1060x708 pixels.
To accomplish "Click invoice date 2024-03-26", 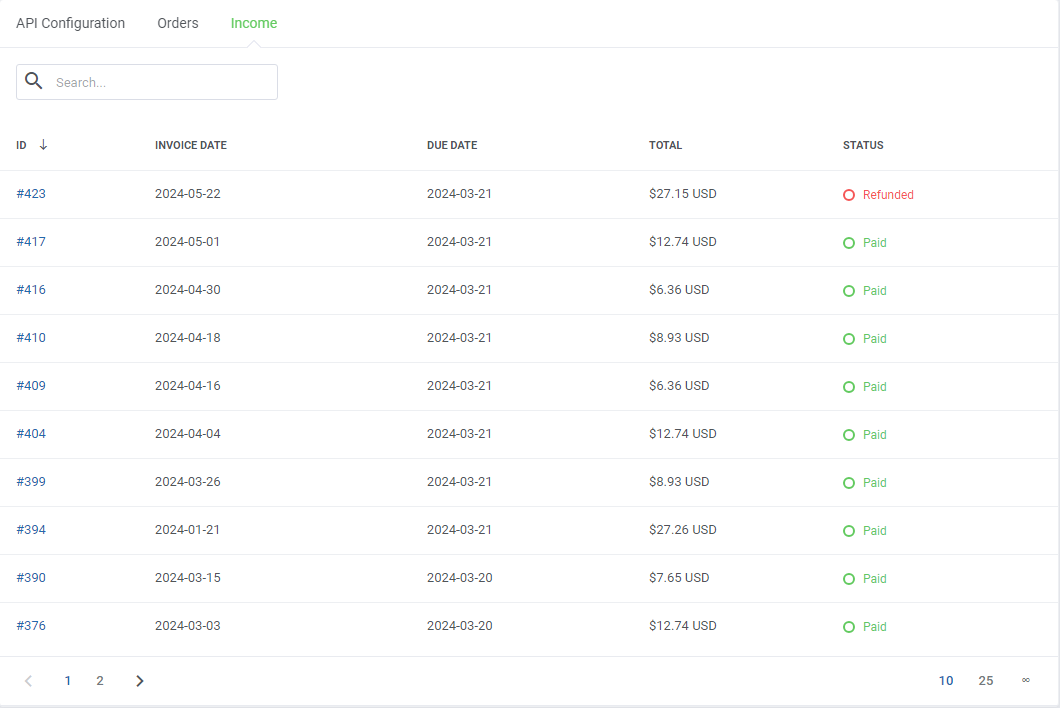I will (x=188, y=481).
